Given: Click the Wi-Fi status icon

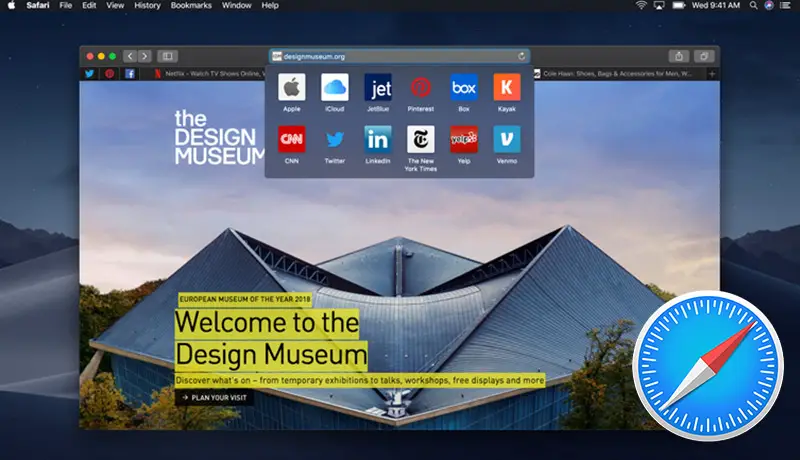Looking at the screenshot, I should 641,6.
